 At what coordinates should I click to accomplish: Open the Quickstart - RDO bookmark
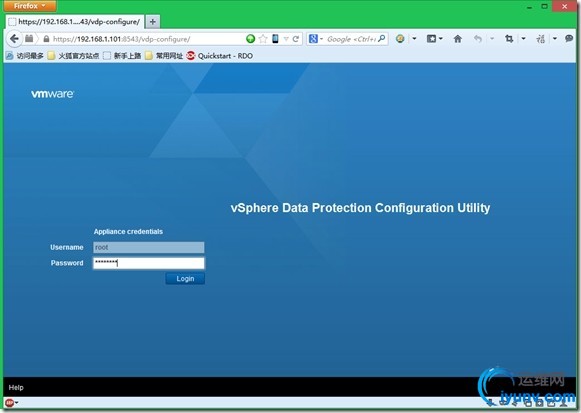coord(220,56)
